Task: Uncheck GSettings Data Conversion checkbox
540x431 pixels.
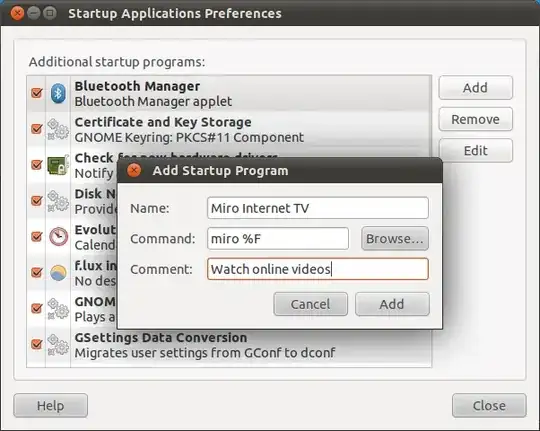Action: tap(37, 344)
